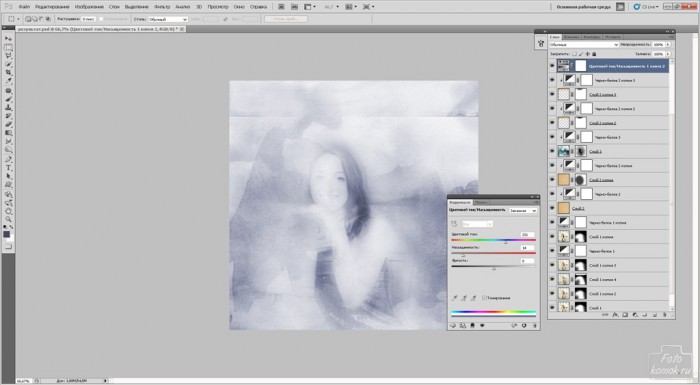Open the Файл menu
700x385 pixels.
pos(24,7)
